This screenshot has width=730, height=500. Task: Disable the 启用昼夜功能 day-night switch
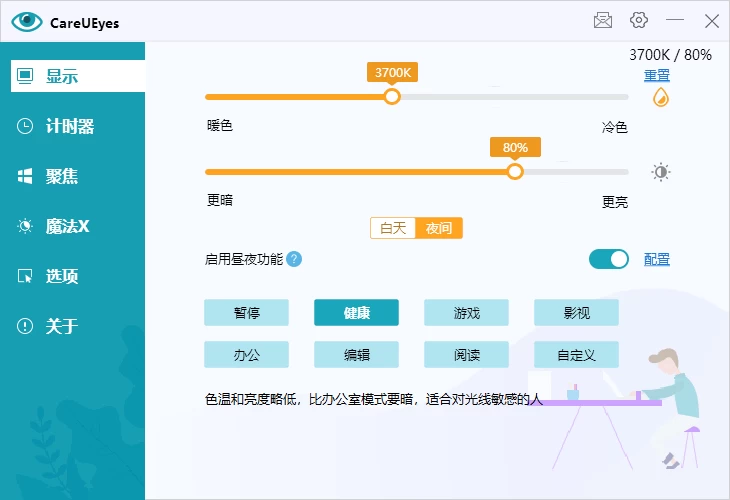tap(609, 259)
